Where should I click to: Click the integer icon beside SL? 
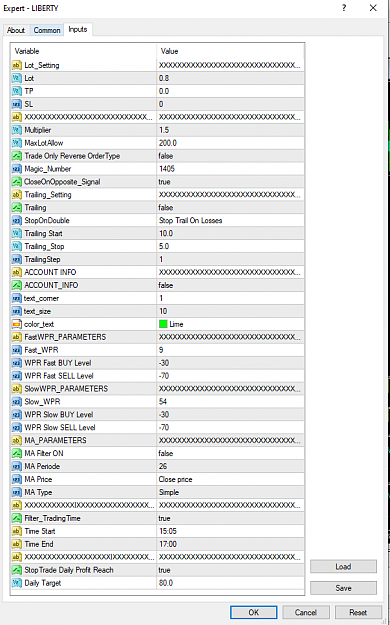click(x=17, y=104)
